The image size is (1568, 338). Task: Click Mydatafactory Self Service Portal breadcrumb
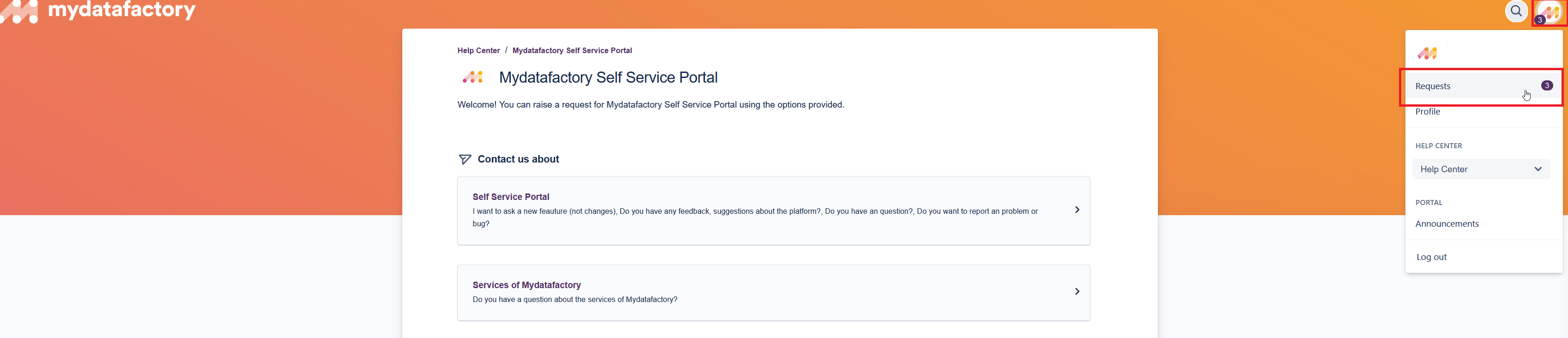click(x=572, y=50)
